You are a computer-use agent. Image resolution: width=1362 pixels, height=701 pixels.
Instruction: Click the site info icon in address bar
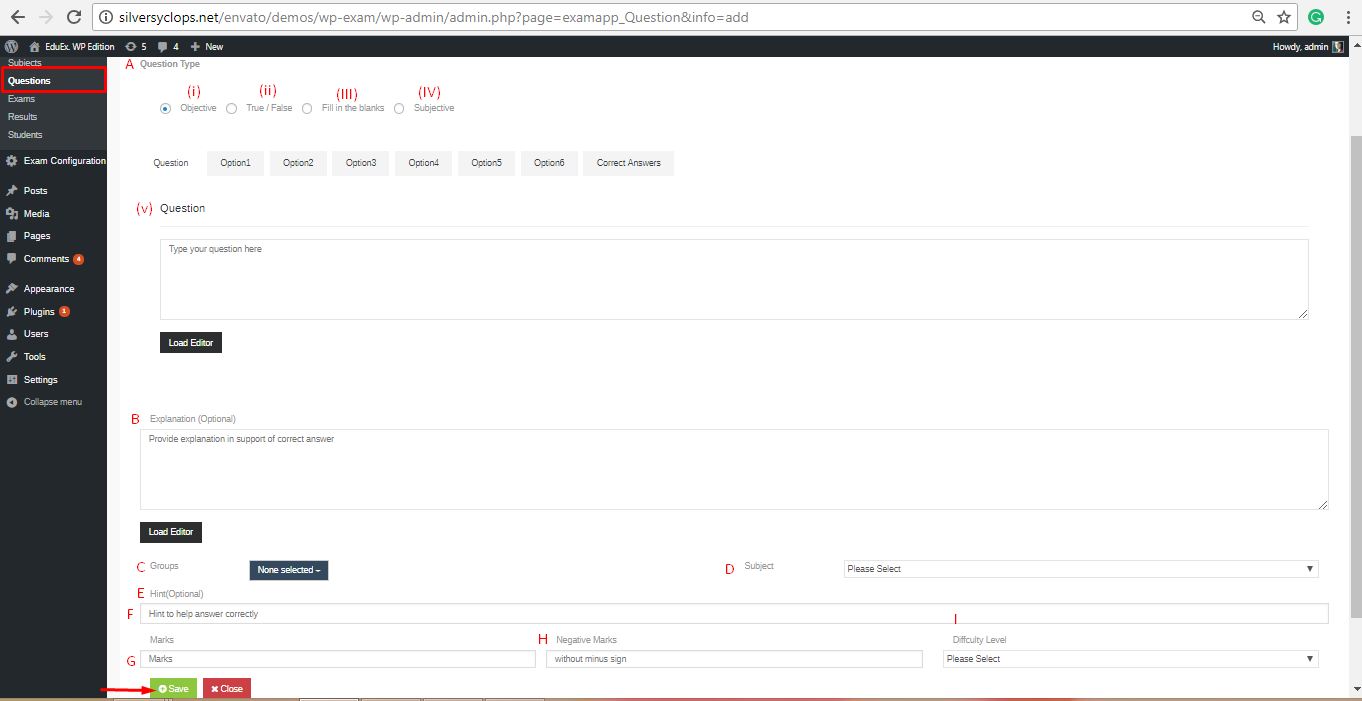[x=107, y=17]
